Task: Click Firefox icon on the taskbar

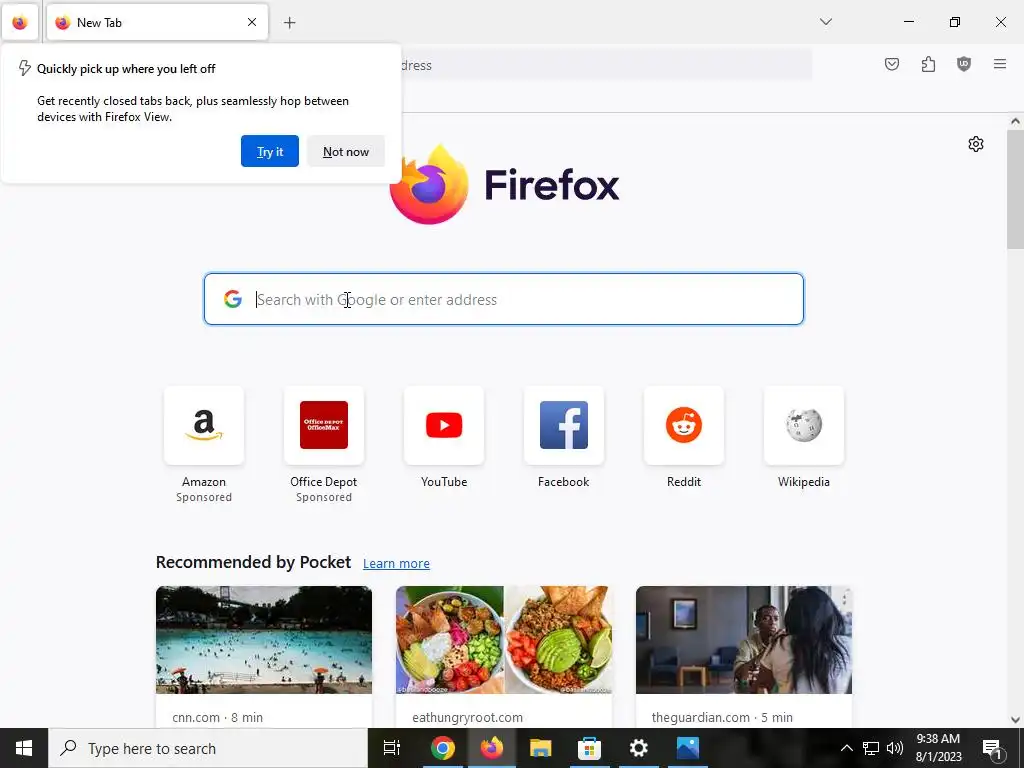Action: pyautogui.click(x=492, y=748)
